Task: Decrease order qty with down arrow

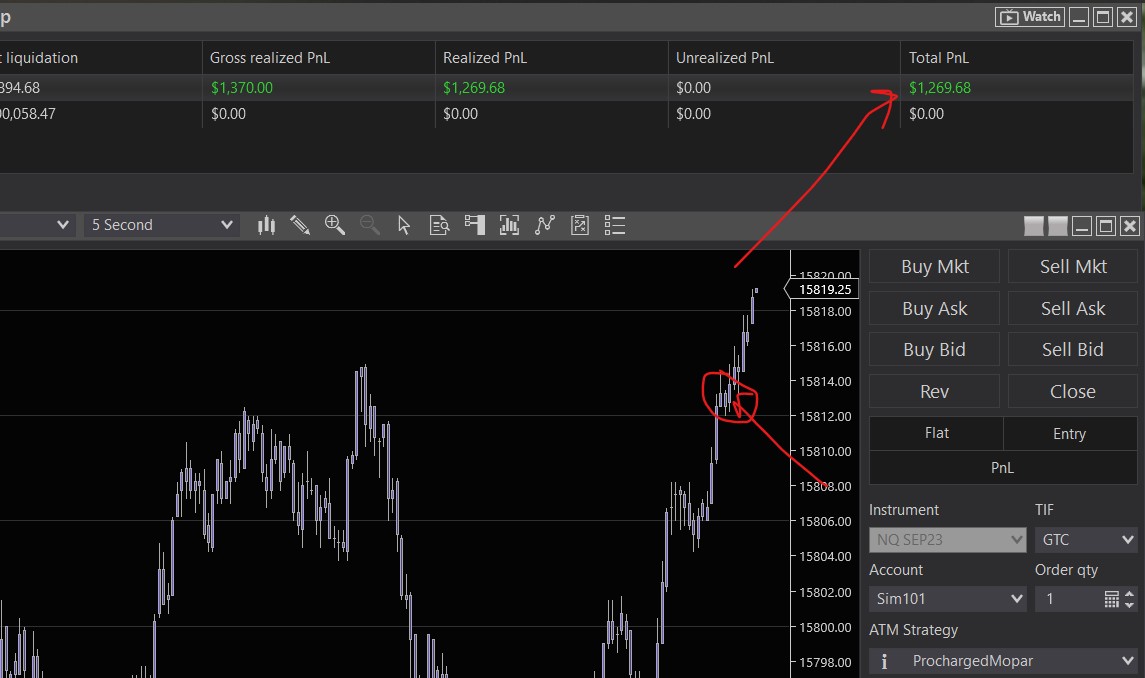Action: tap(1130, 605)
